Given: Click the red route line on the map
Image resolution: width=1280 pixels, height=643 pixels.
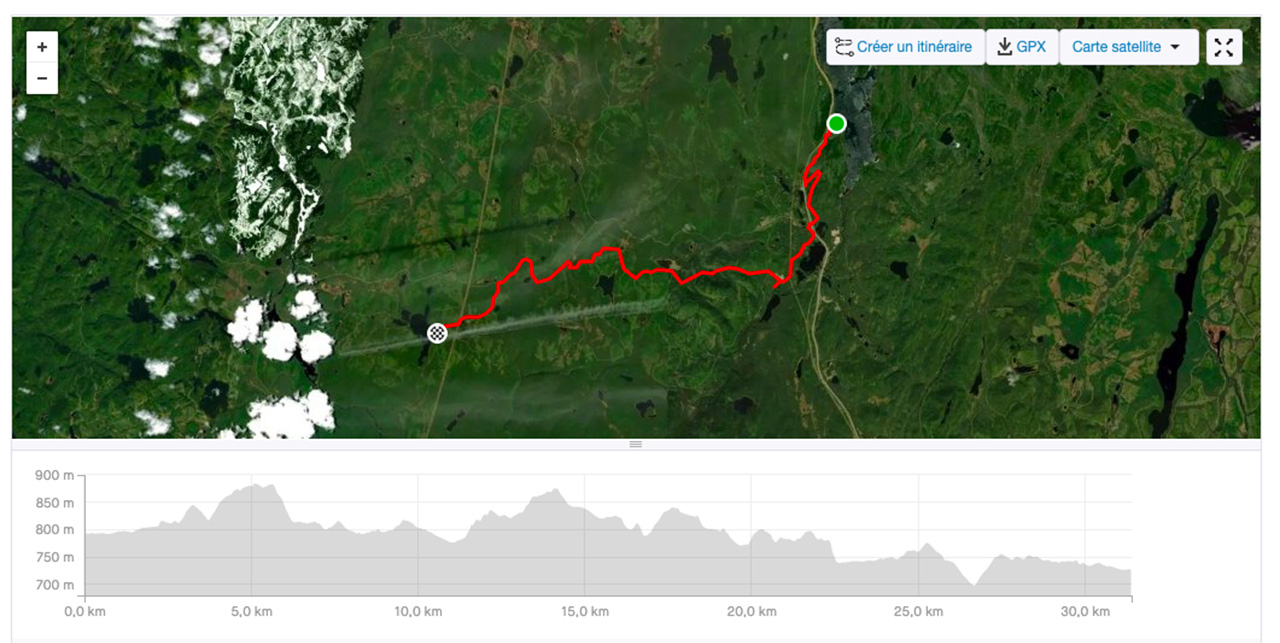Looking at the screenshot, I should pos(720,271).
